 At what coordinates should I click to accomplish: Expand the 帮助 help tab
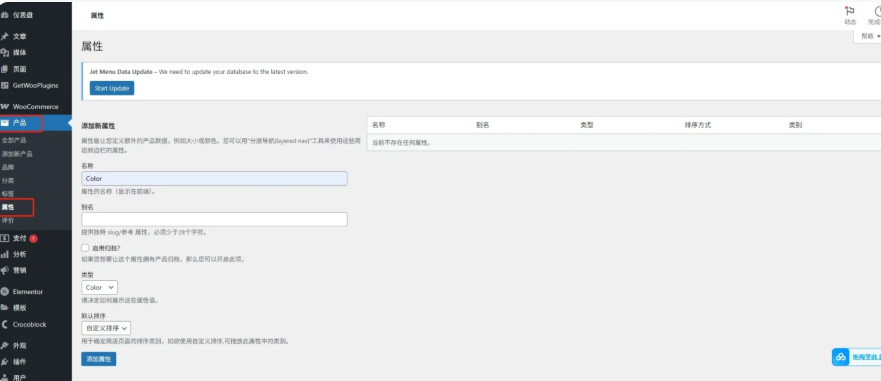click(x=869, y=36)
